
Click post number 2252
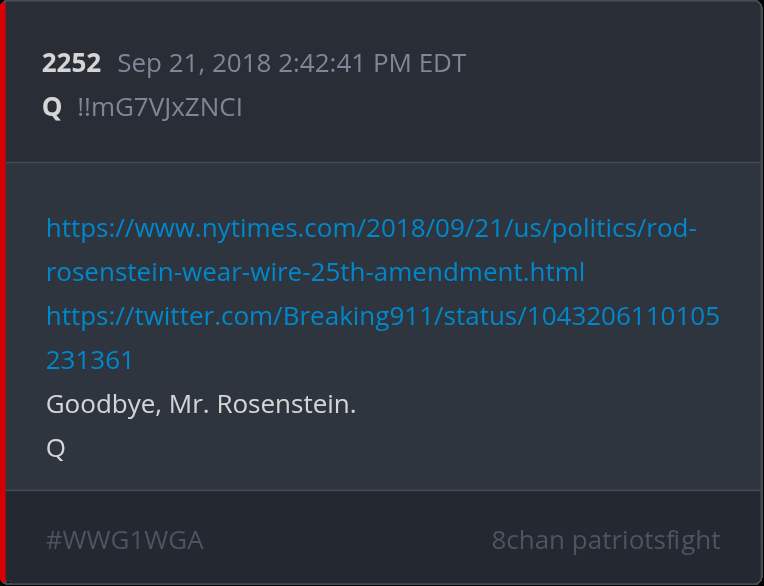point(71,64)
